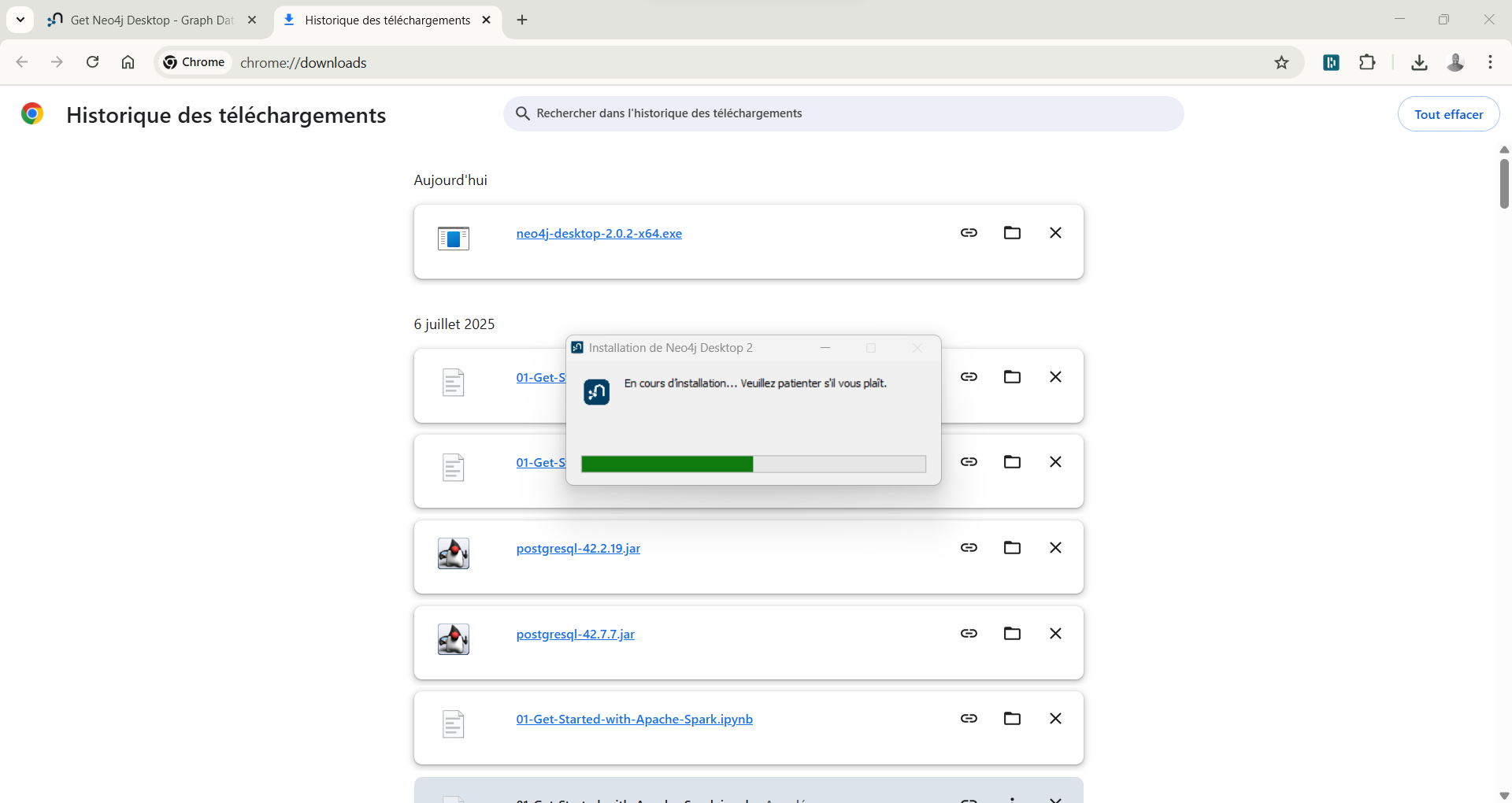Open 01-Get-Started-with-Apache-Spark.ipynb link
Image resolution: width=1512 pixels, height=803 pixels.
pyautogui.click(x=635, y=720)
